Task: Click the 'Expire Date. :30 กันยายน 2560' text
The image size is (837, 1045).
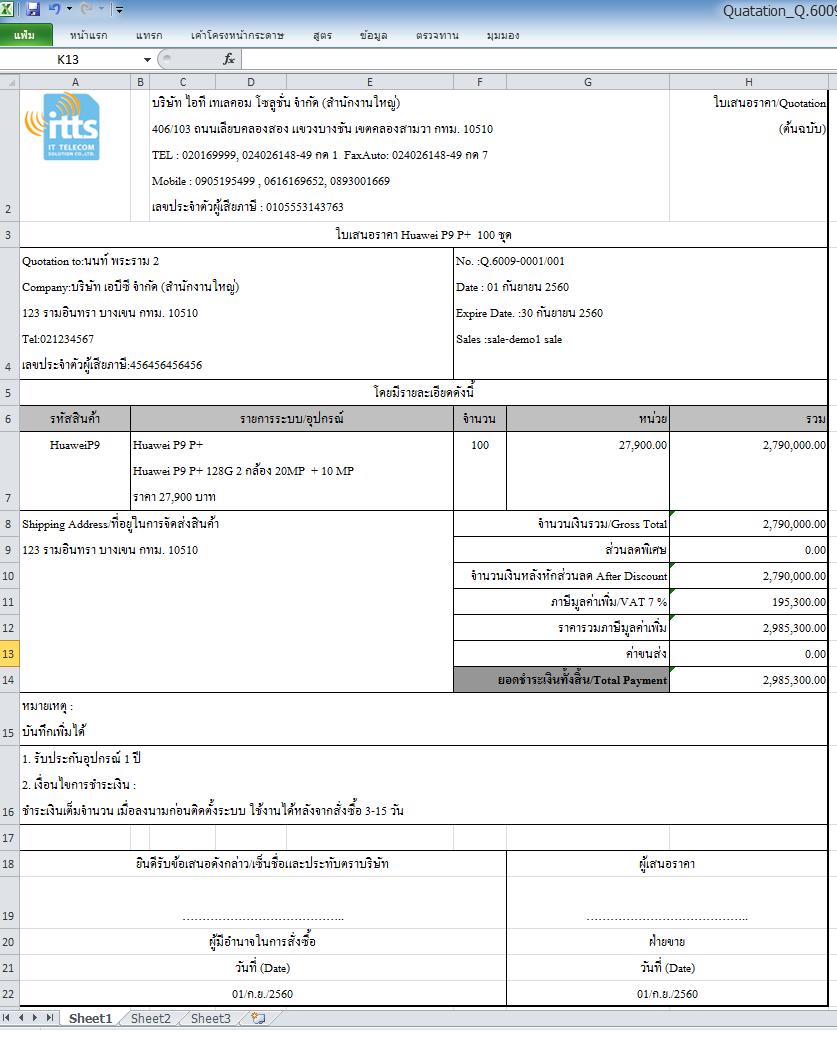Action: [529, 313]
